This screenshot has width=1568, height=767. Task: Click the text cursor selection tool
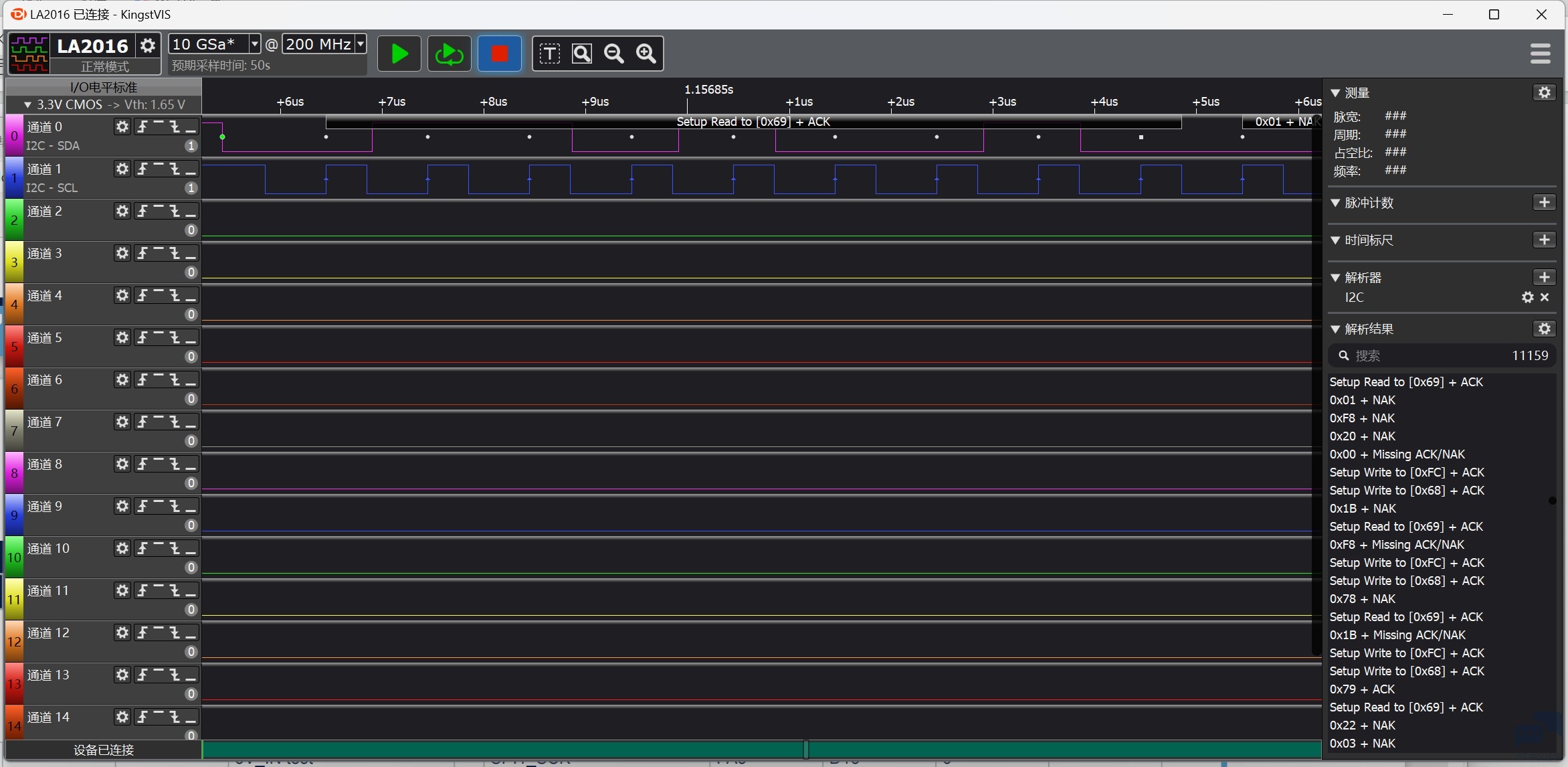550,54
